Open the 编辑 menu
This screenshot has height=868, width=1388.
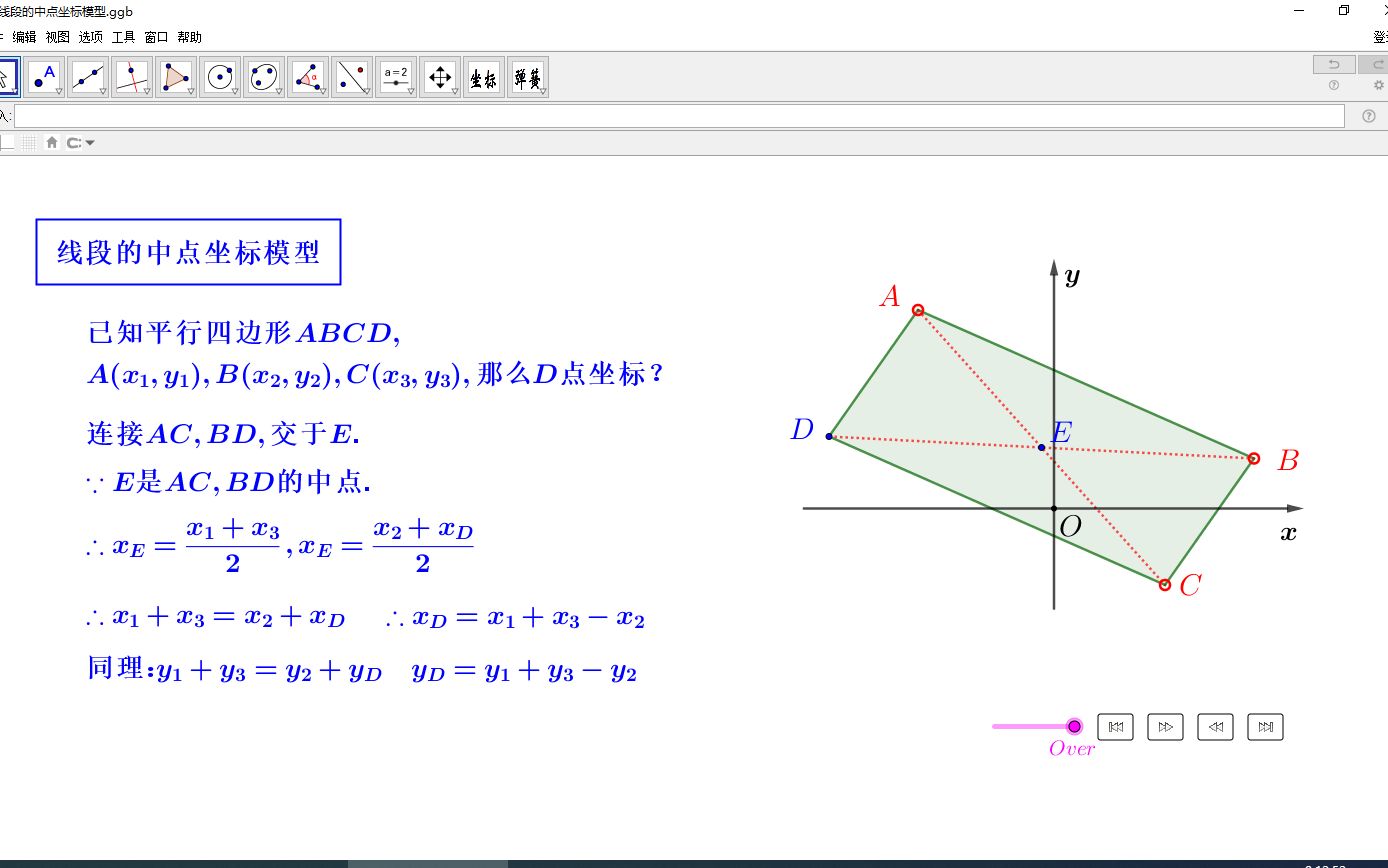[24, 37]
